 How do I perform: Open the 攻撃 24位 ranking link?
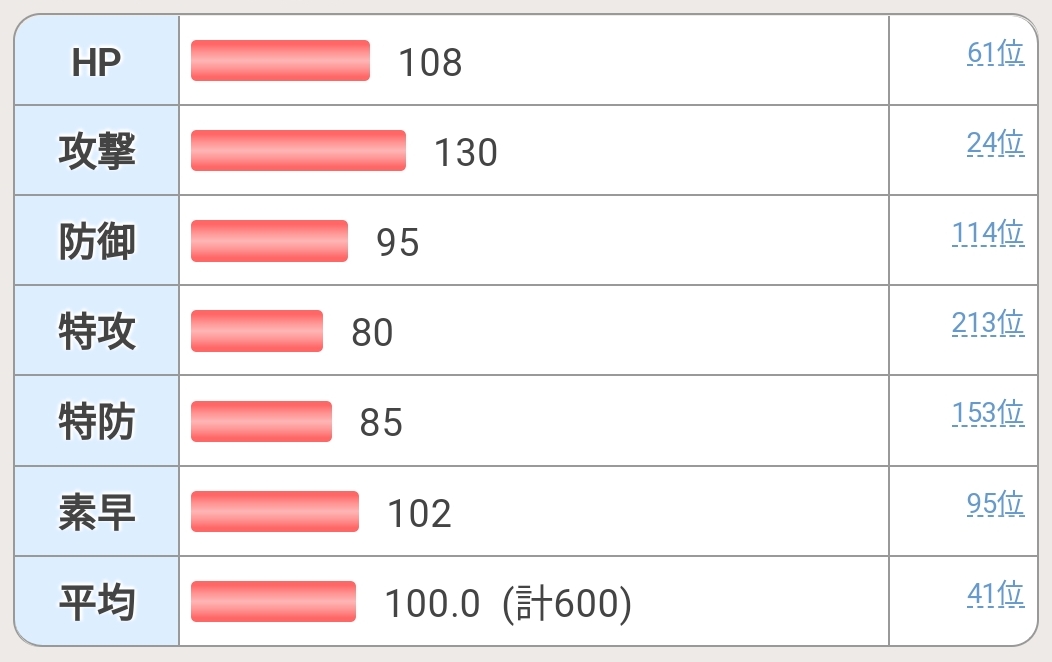(x=995, y=143)
